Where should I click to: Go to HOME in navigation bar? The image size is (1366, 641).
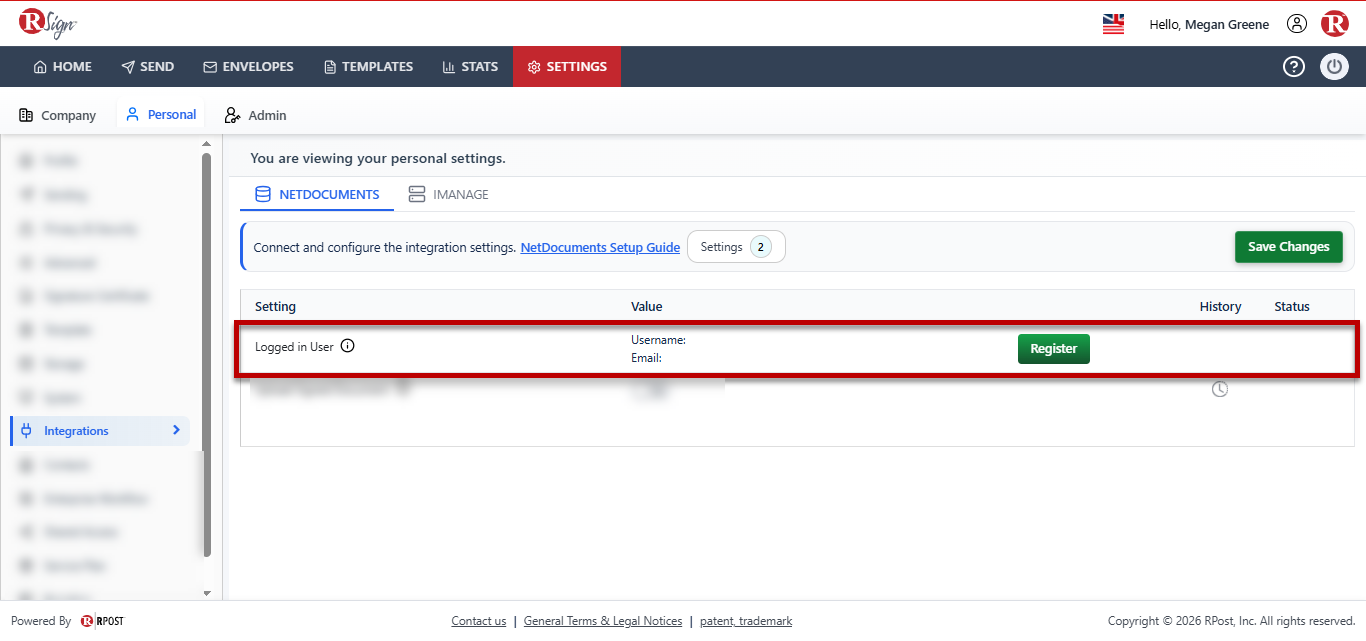[x=62, y=67]
